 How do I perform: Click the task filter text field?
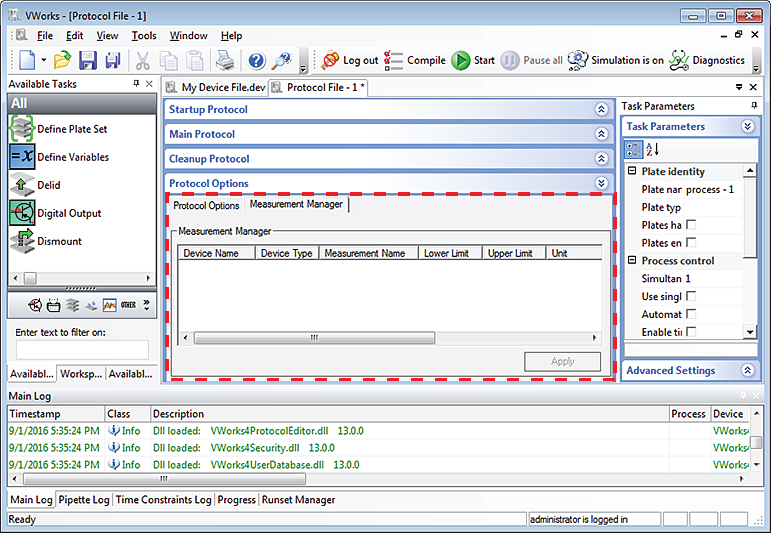pyautogui.click(x=82, y=349)
